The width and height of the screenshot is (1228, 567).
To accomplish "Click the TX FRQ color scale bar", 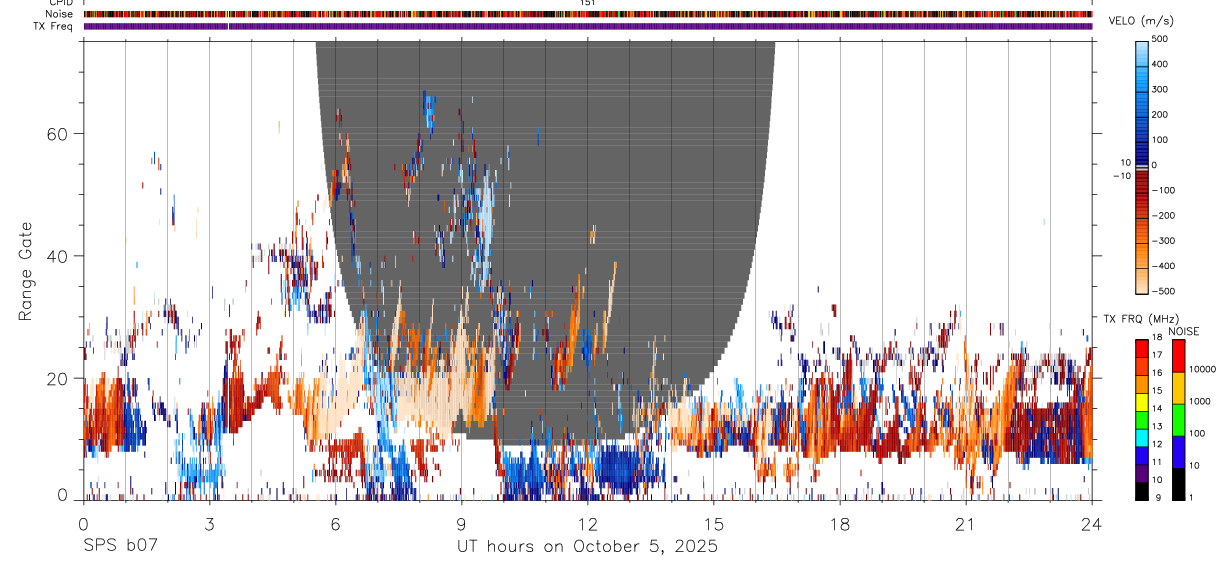I will (1142, 420).
